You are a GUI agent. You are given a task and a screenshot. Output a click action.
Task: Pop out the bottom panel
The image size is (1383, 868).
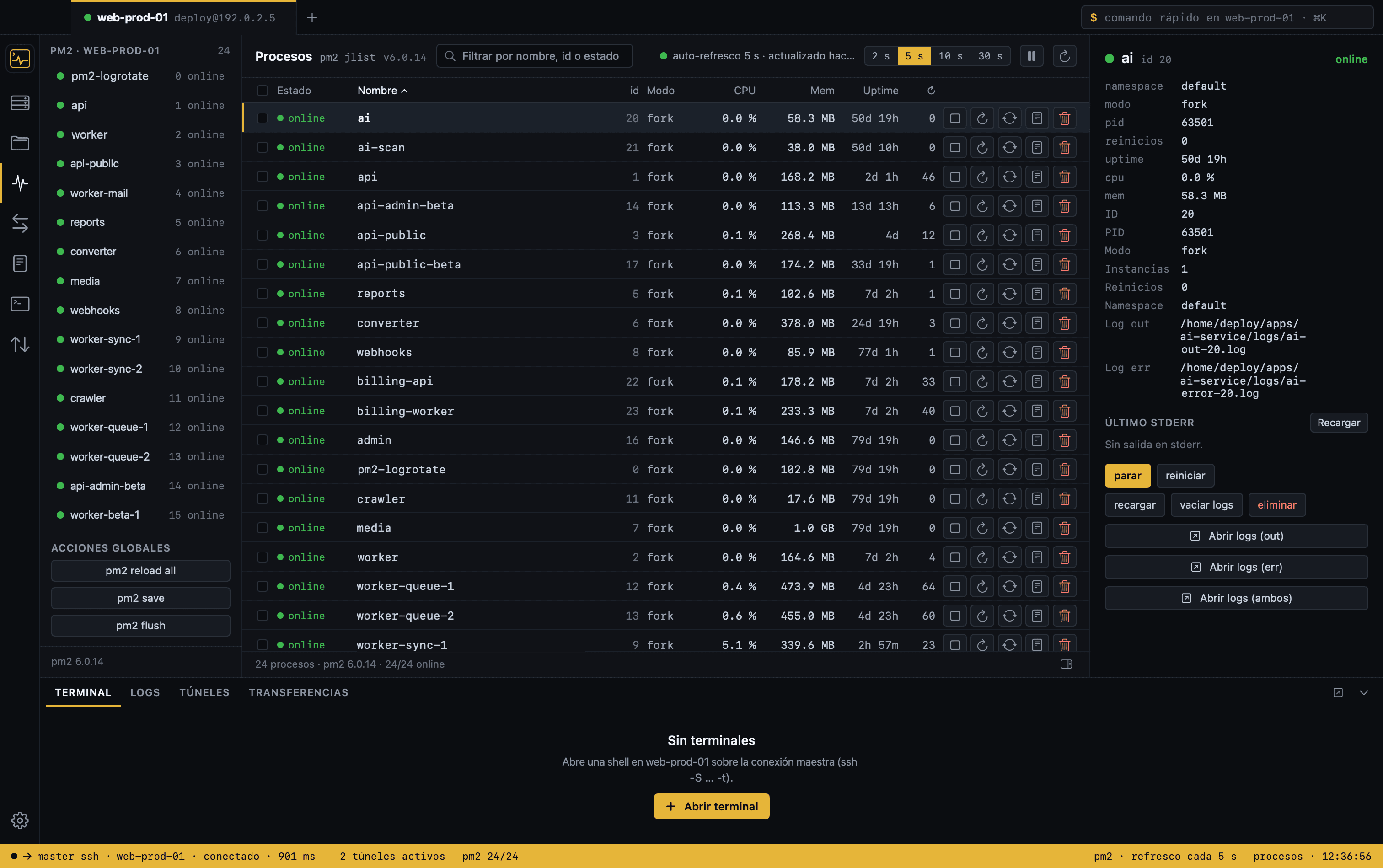1338,693
